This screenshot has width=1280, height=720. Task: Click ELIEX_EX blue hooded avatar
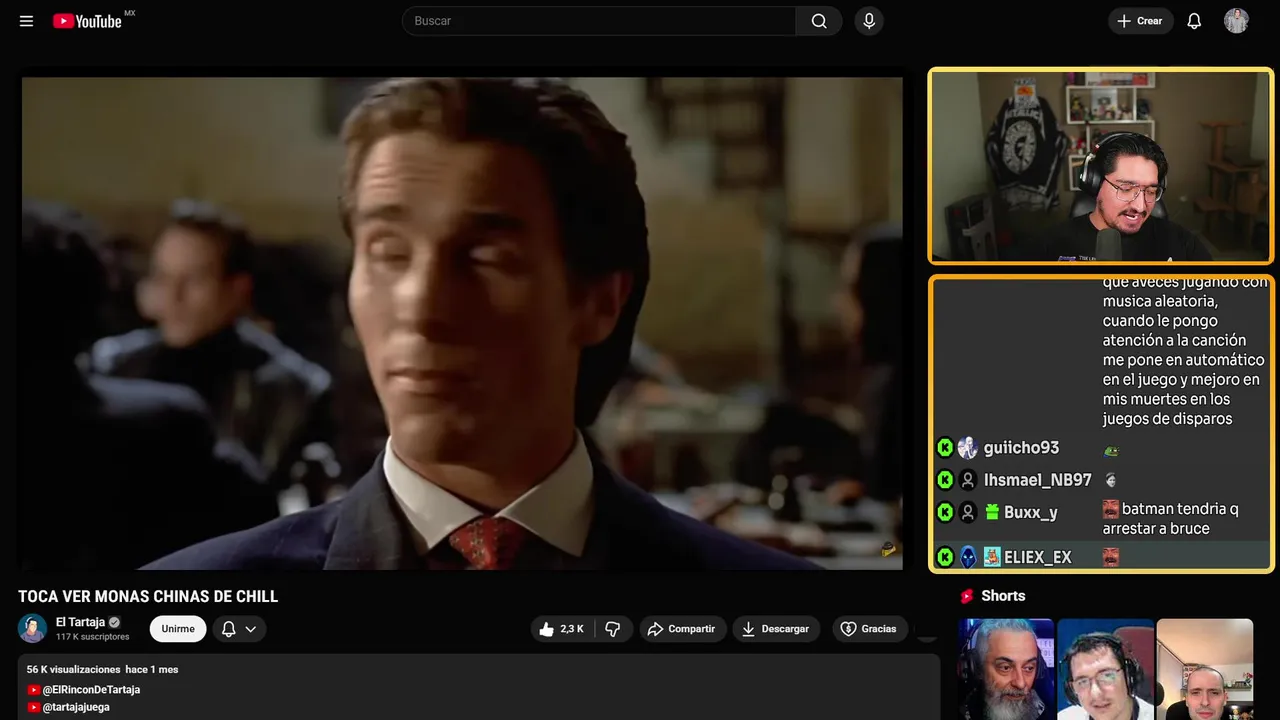[x=967, y=557]
